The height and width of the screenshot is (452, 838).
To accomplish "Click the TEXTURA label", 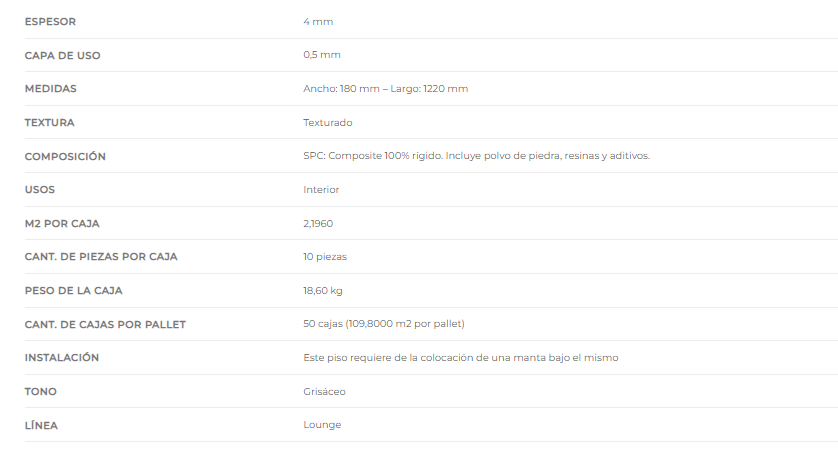I will pos(50,123).
